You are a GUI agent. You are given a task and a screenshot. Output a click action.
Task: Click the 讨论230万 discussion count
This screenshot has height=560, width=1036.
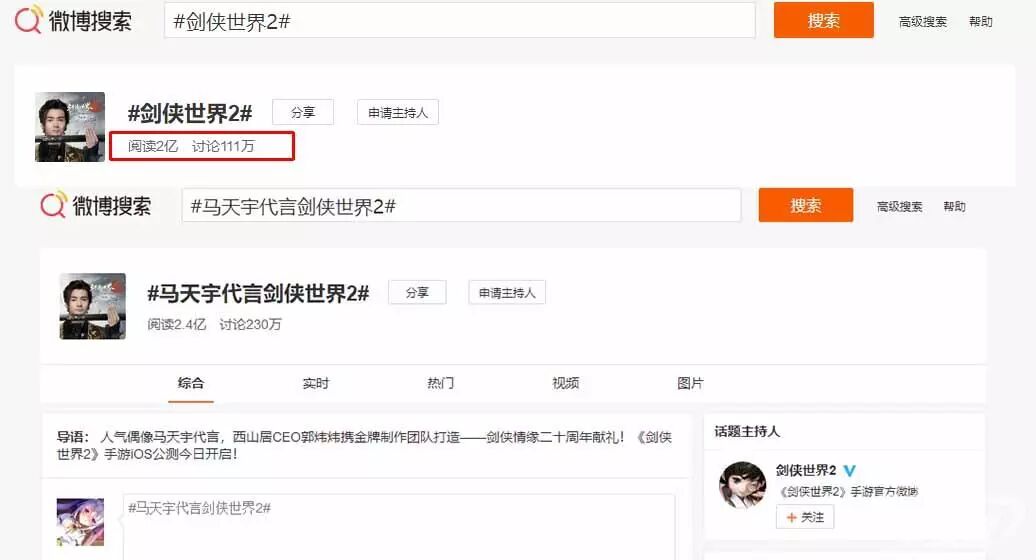250,324
